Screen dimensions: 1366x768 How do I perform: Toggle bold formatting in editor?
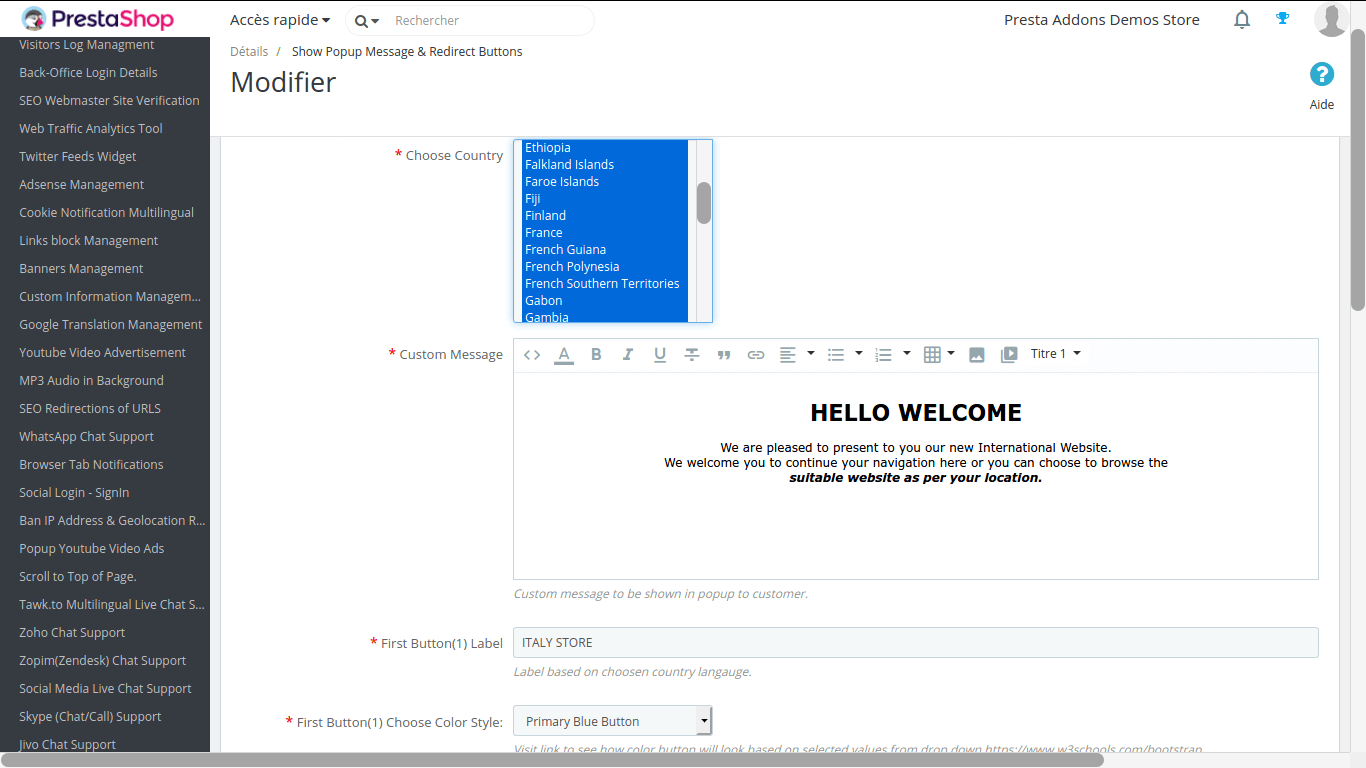click(x=596, y=355)
